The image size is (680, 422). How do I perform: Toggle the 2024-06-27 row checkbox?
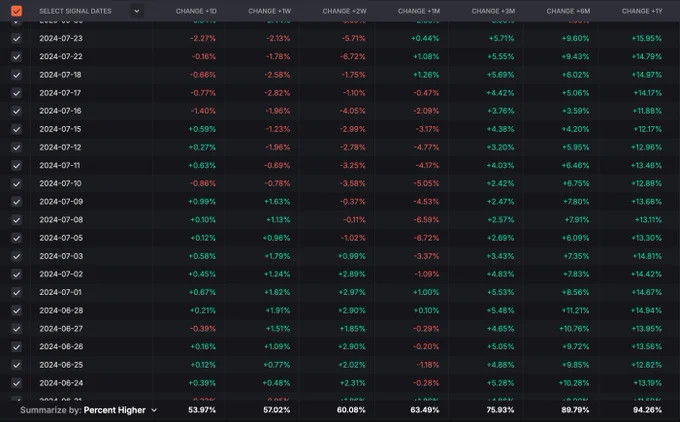point(16,329)
